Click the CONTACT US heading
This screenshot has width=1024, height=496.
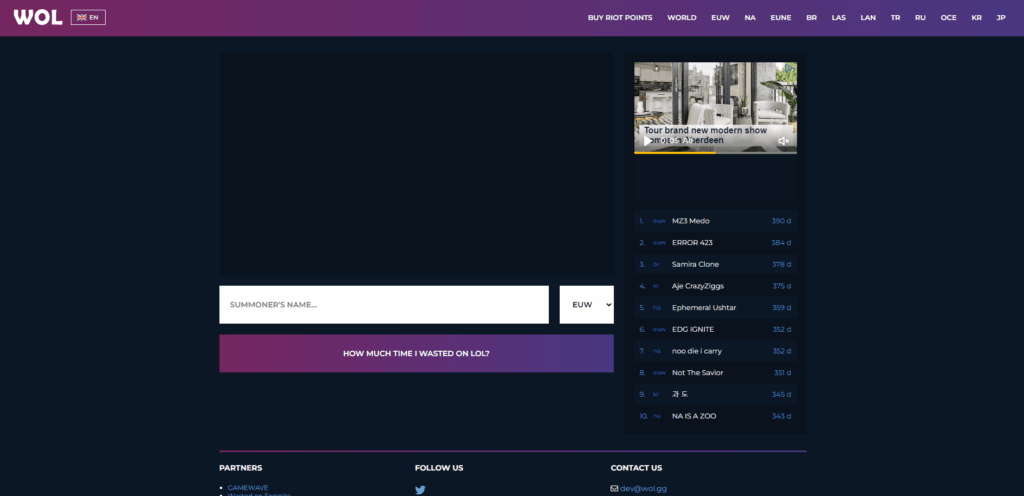tap(636, 468)
